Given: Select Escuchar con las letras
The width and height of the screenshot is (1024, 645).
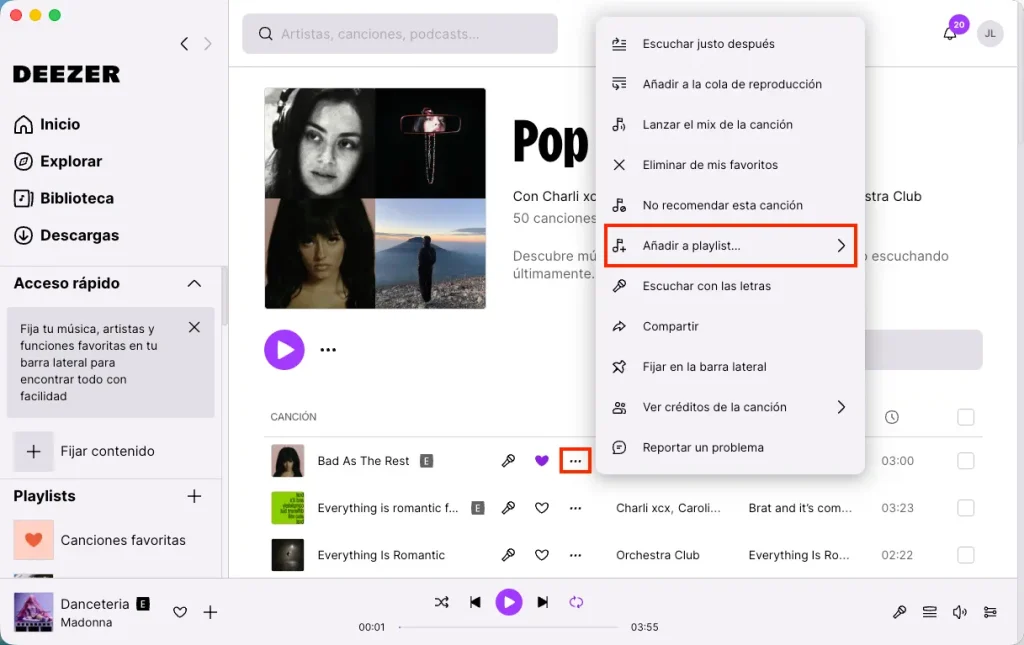Looking at the screenshot, I should (x=730, y=286).
